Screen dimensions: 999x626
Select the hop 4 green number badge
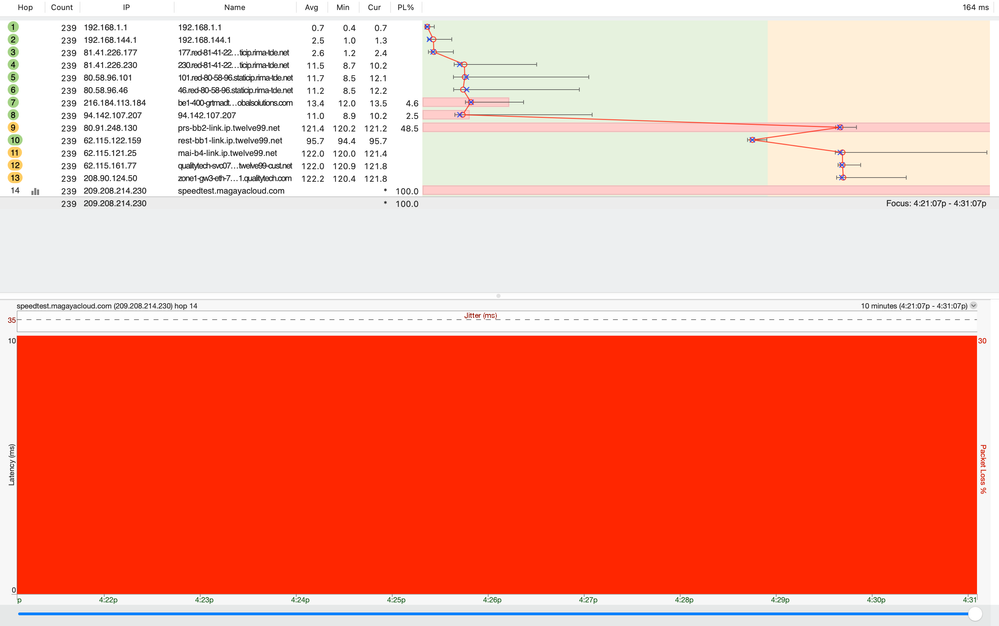pos(13,64)
